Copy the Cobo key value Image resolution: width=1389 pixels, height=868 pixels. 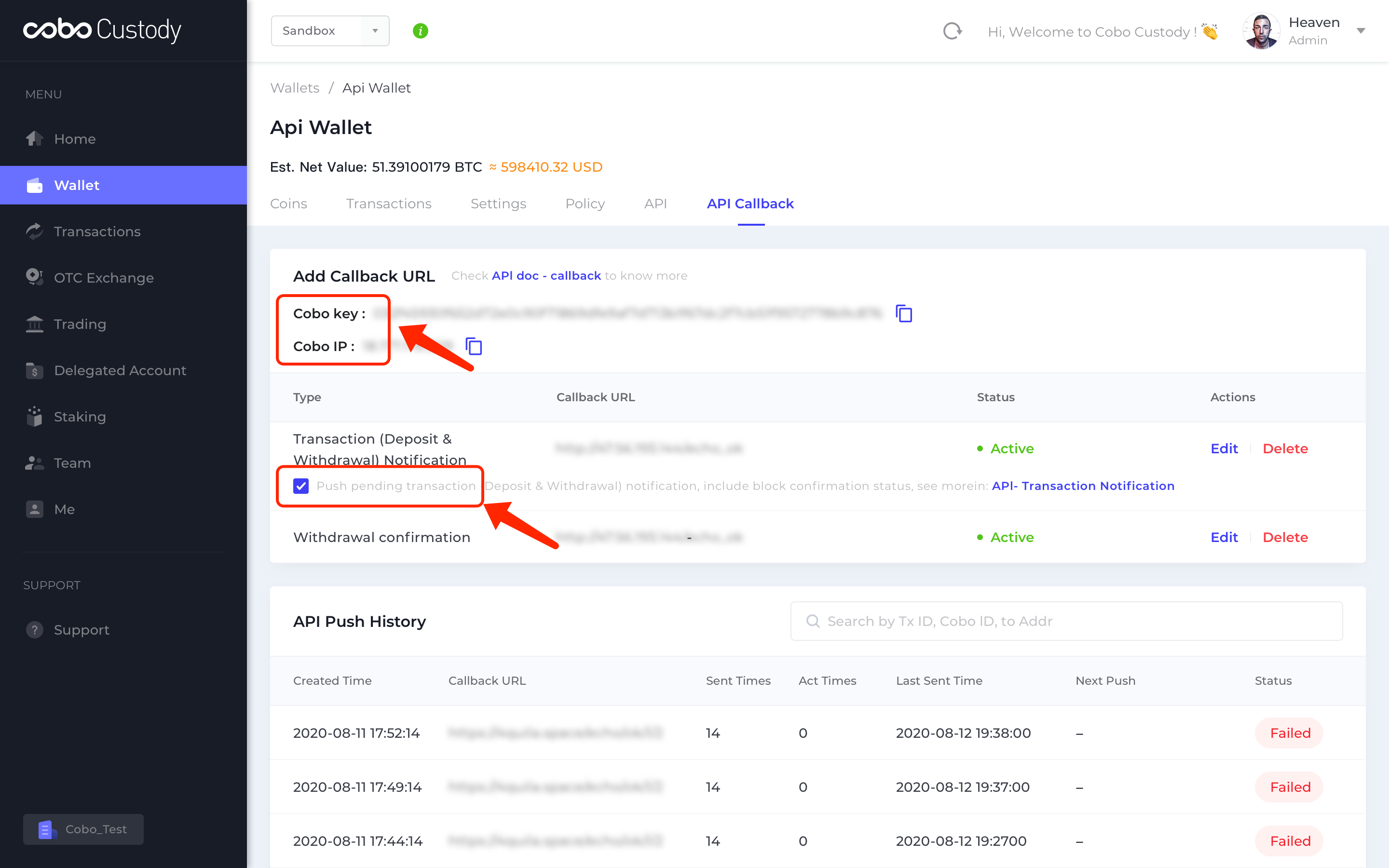tap(903, 313)
